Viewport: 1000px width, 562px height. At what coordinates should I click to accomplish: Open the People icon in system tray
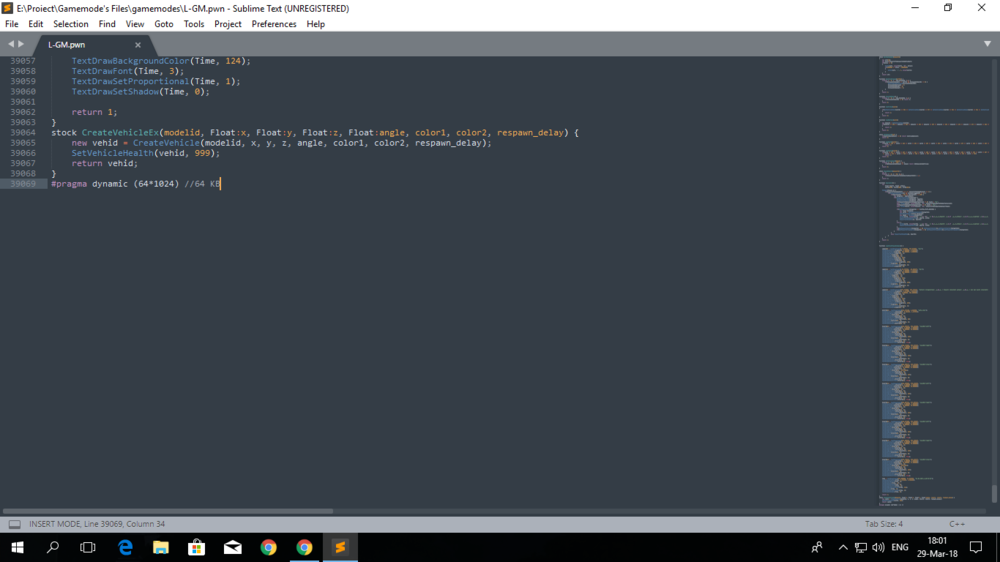click(x=817, y=547)
